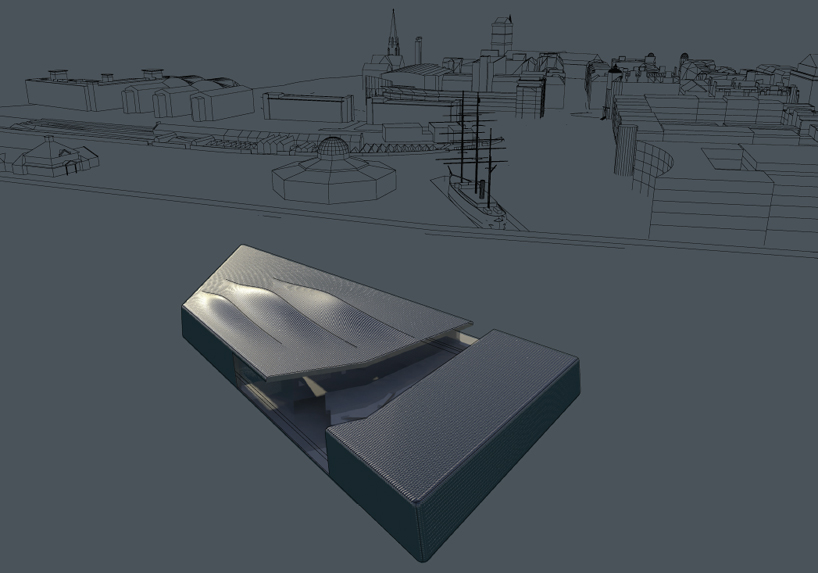Select the left side wall of wavy-roofed building

pyautogui.click(x=205, y=345)
